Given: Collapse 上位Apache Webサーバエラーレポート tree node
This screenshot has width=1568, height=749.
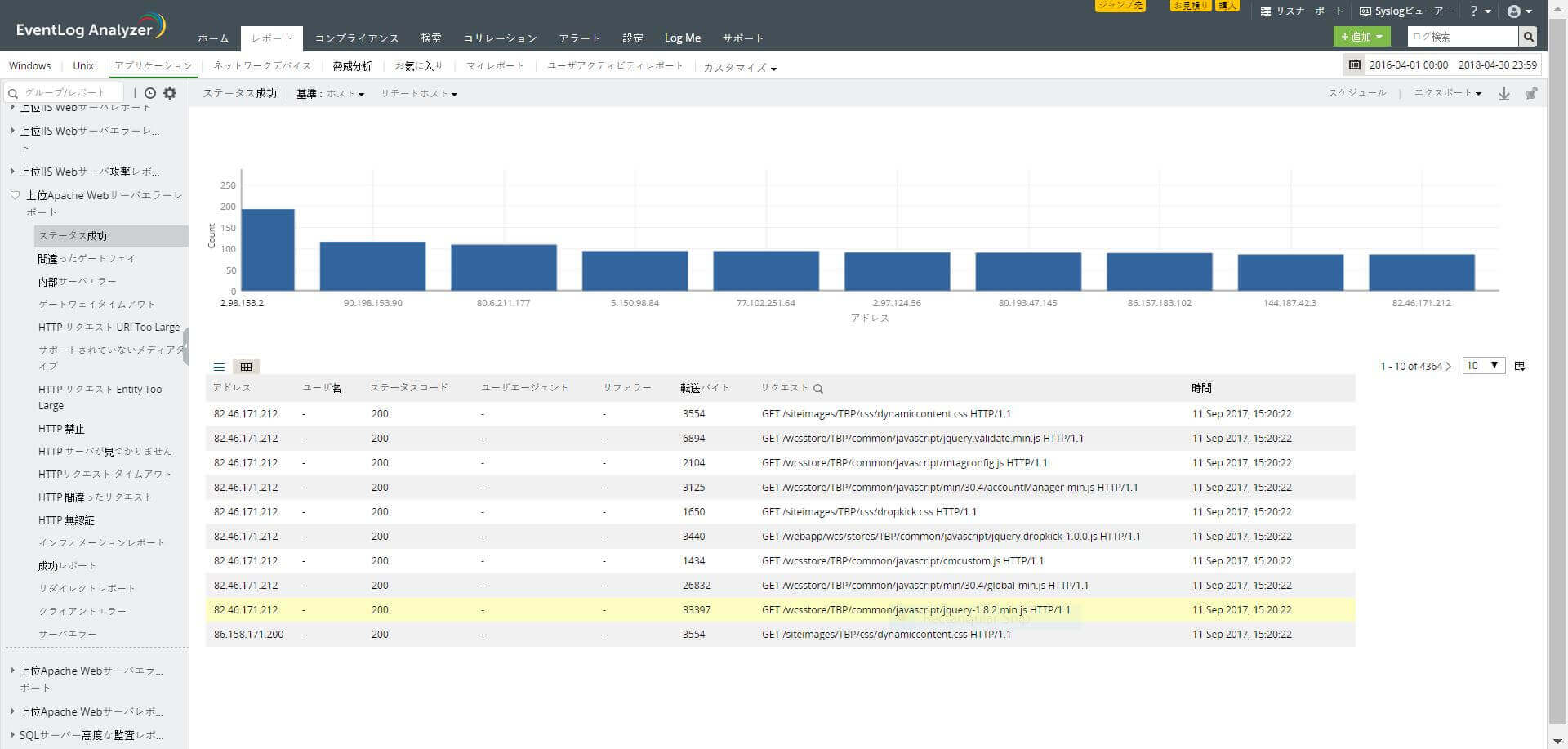Looking at the screenshot, I should [x=15, y=195].
